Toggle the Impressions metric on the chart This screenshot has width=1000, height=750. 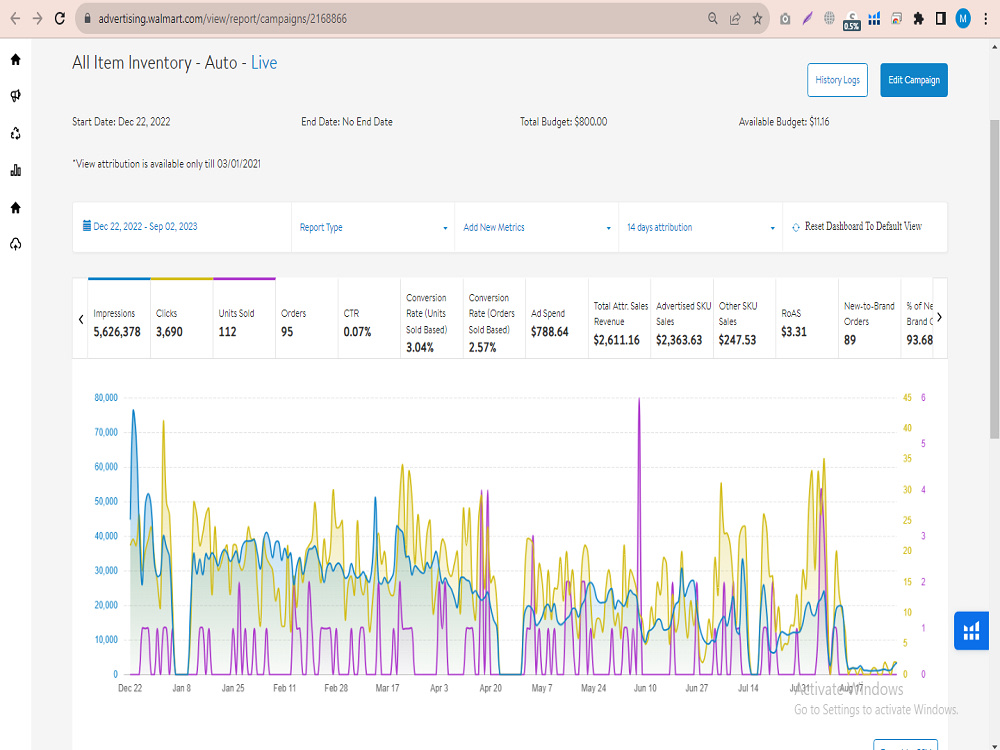click(119, 318)
